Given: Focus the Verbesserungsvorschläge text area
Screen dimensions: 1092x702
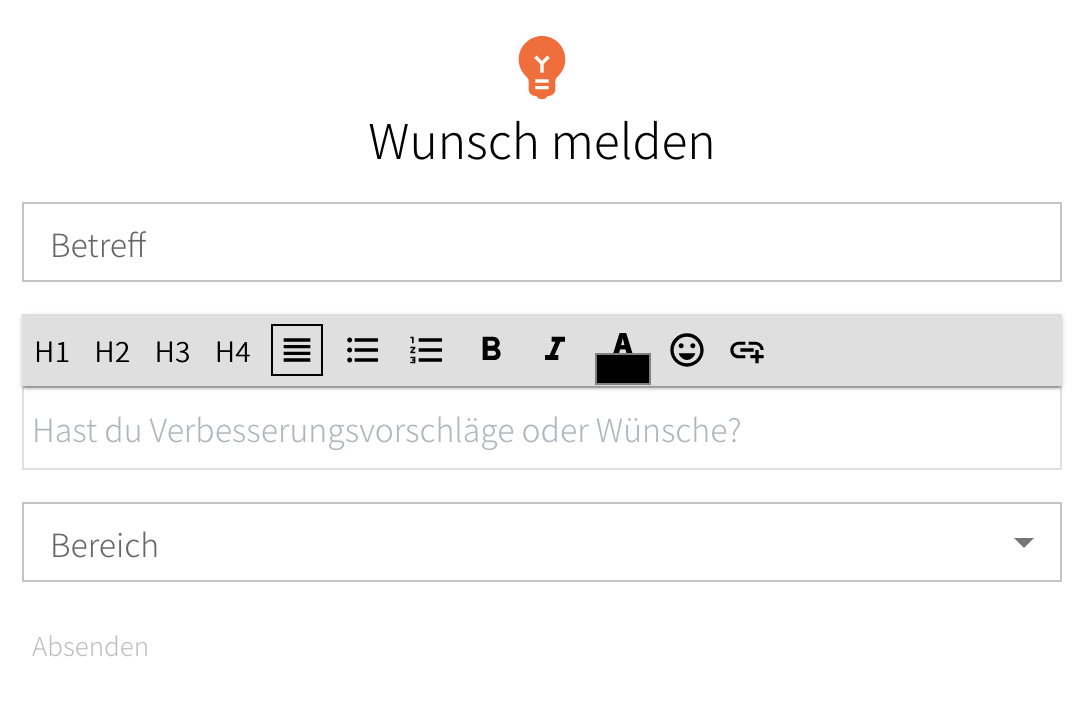Looking at the screenshot, I should pos(541,429).
